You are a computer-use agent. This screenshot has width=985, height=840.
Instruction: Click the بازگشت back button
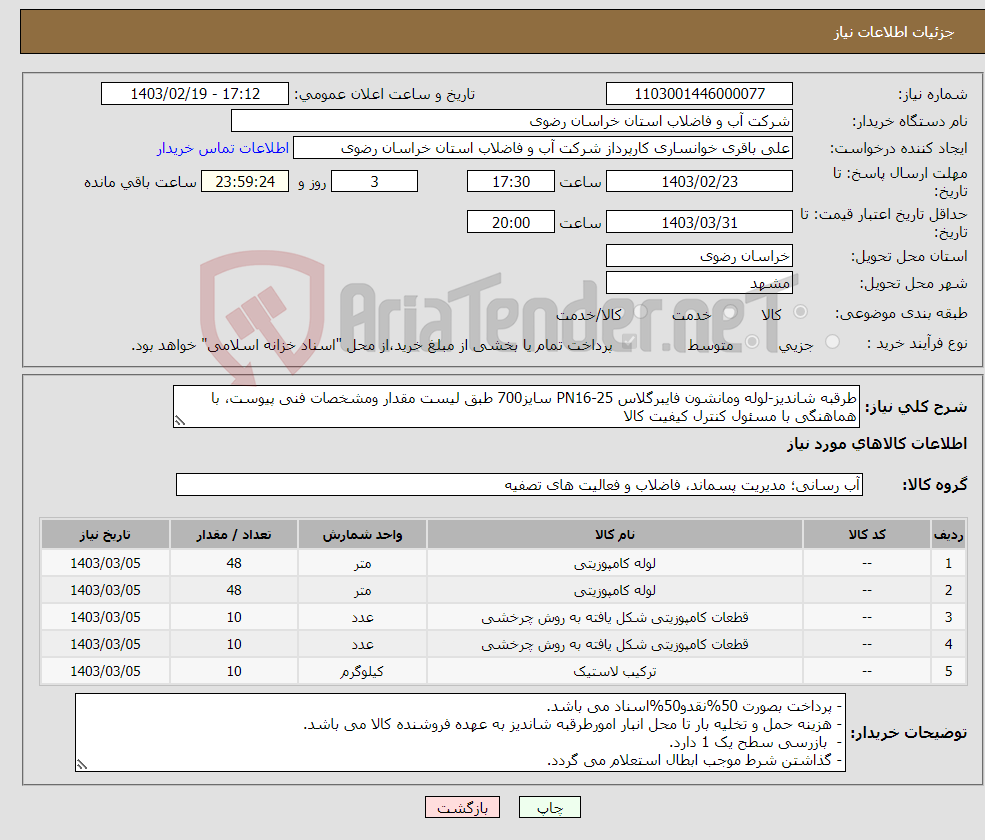[x=462, y=807]
